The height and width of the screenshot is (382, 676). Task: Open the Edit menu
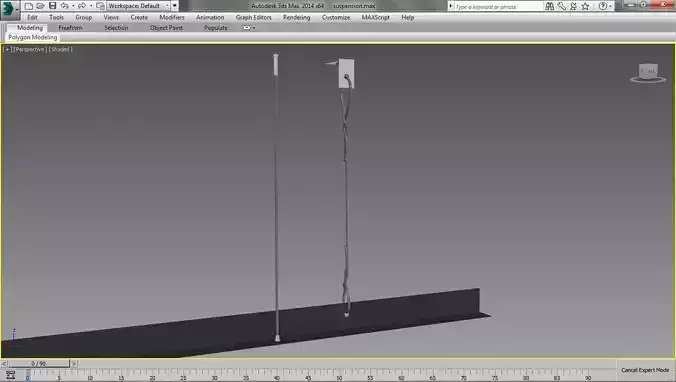click(32, 17)
